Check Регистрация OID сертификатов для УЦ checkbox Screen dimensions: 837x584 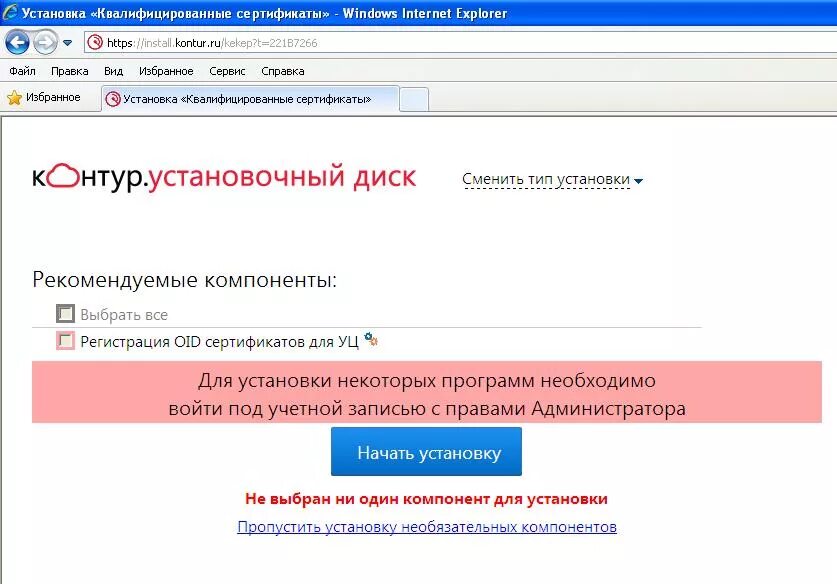[x=65, y=341]
